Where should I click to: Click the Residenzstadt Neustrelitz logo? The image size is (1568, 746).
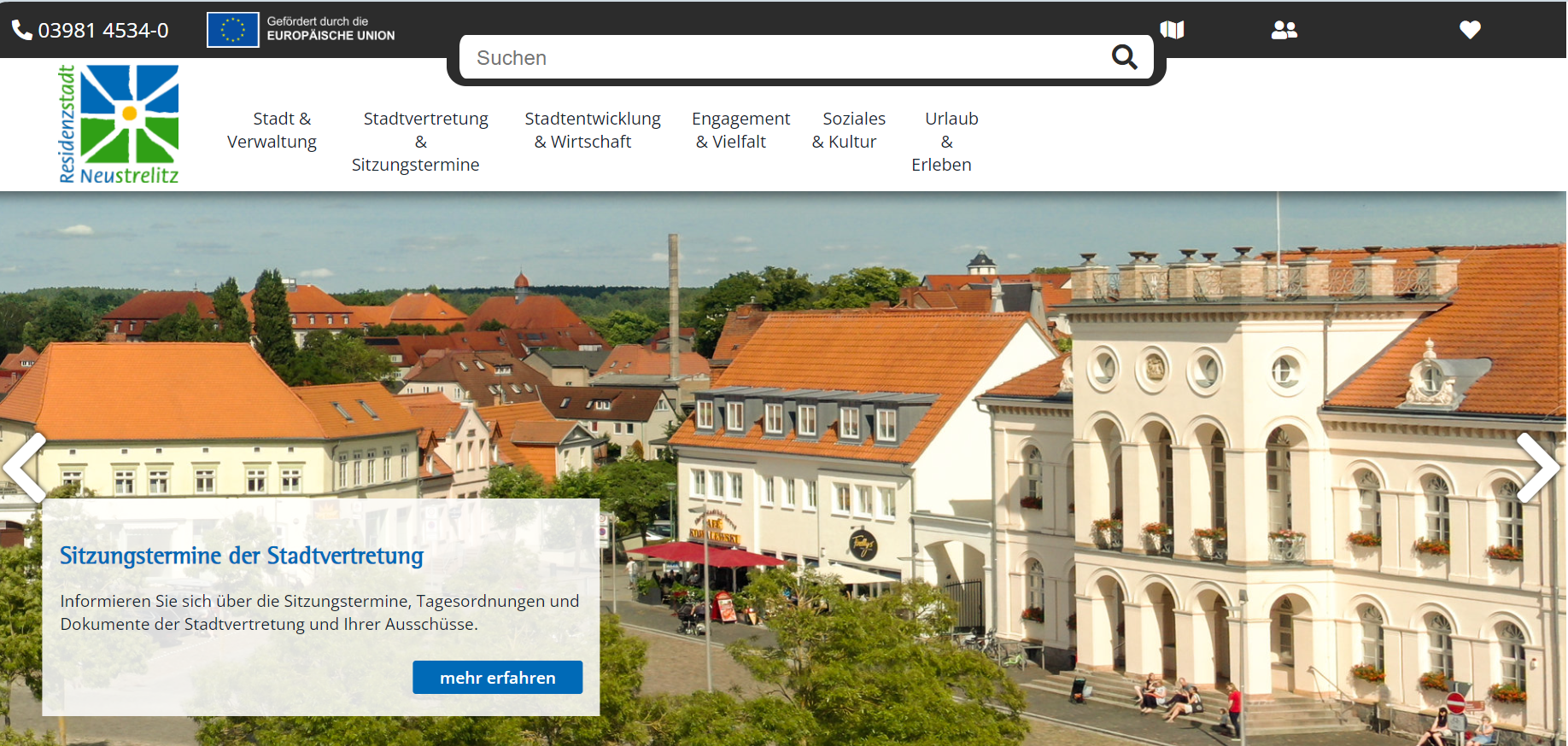point(119,125)
